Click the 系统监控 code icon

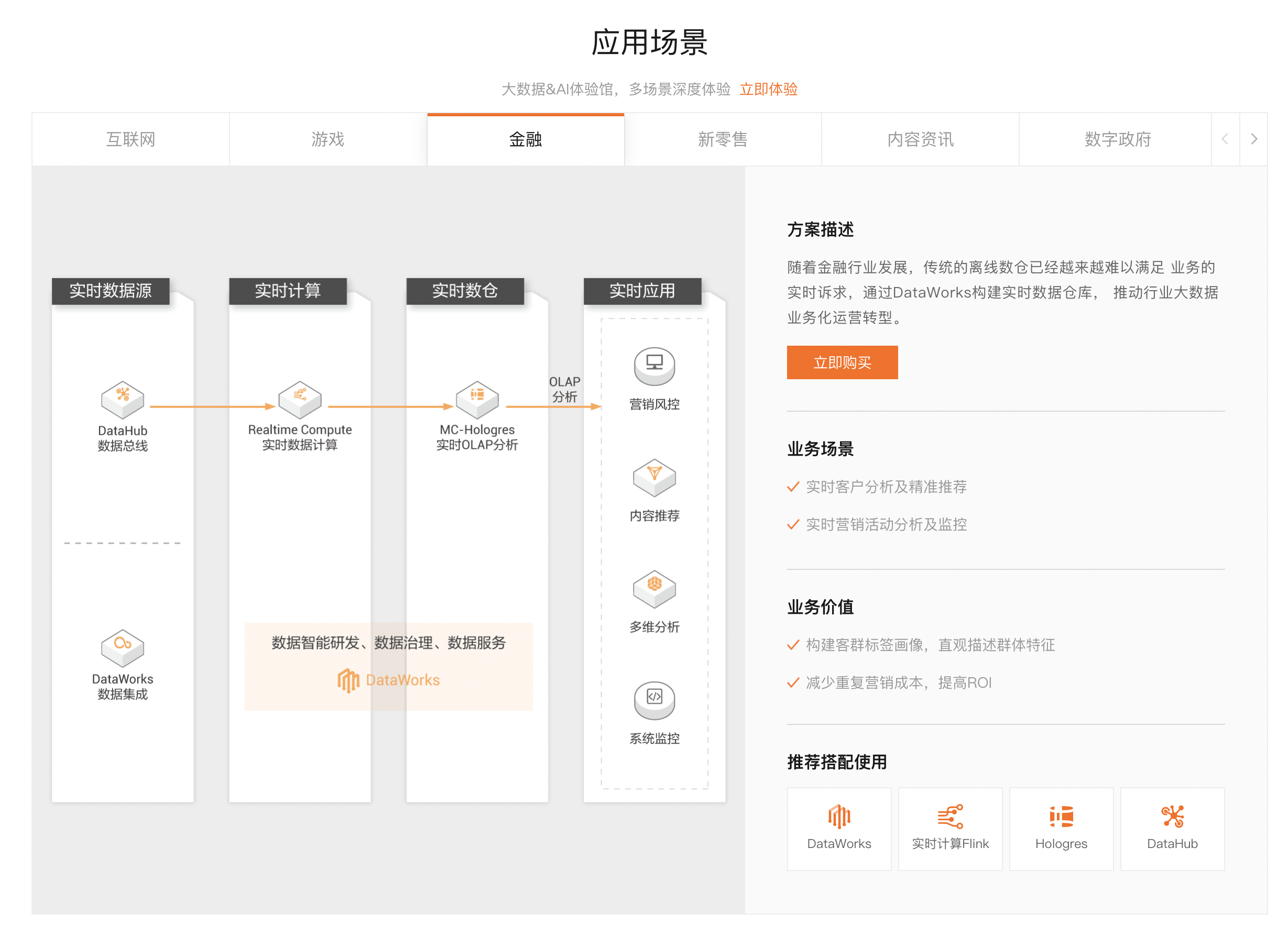coord(654,699)
